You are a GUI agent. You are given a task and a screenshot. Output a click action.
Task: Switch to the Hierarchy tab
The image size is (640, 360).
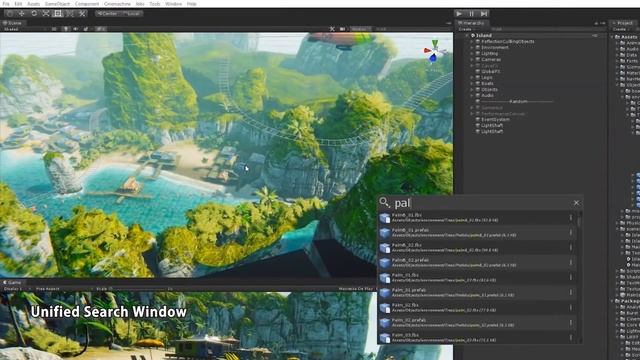(471, 23)
